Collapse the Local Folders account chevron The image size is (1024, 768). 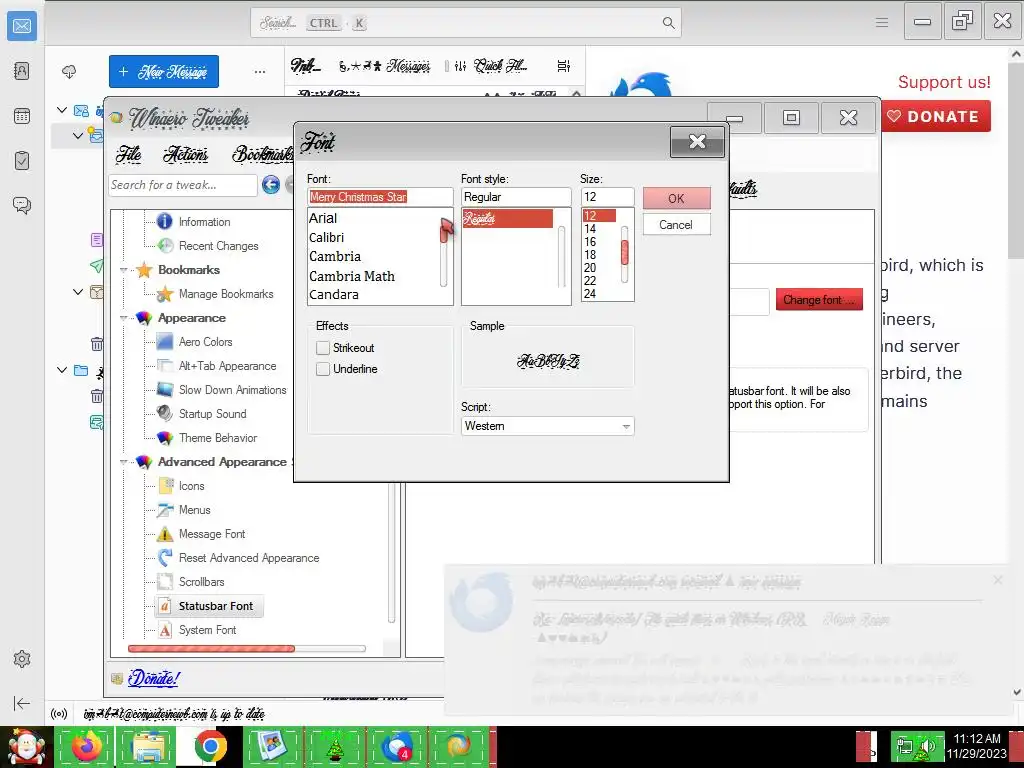click(62, 370)
